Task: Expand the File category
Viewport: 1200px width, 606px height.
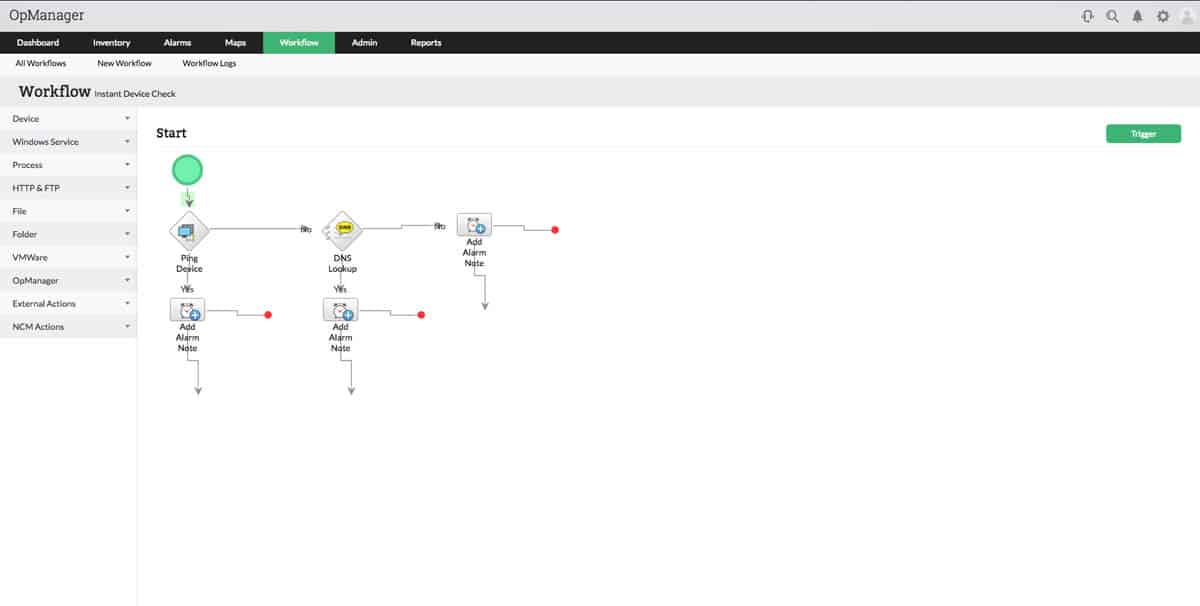Action: [68, 211]
